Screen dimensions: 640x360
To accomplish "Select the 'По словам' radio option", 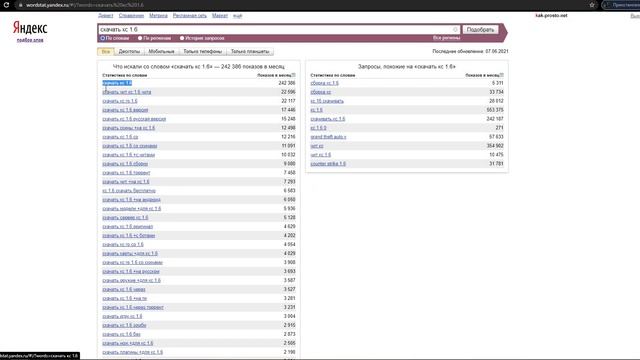I will pyautogui.click(x=103, y=38).
